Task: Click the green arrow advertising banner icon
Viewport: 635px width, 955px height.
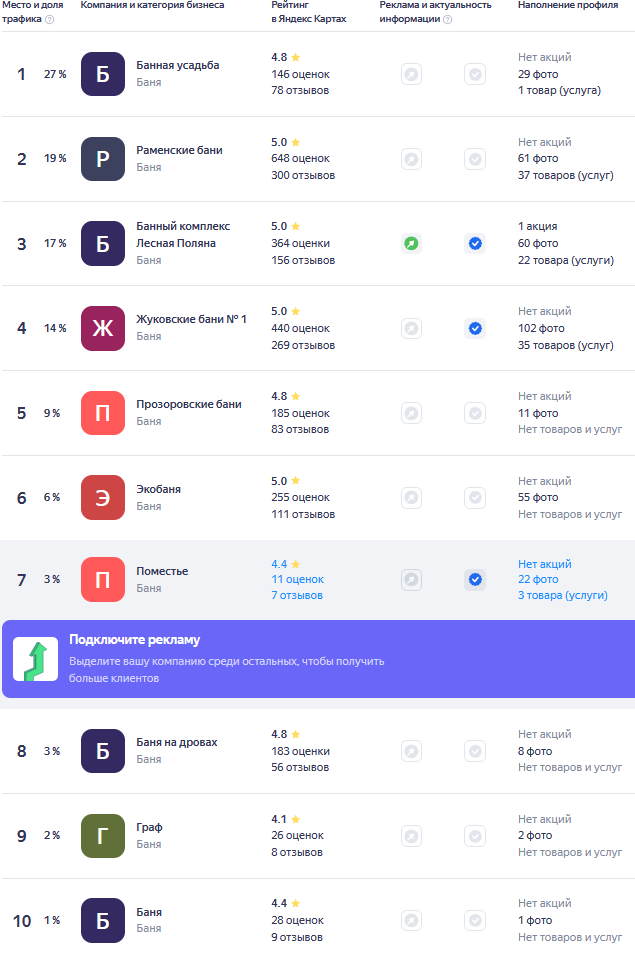Action: [x=35, y=659]
